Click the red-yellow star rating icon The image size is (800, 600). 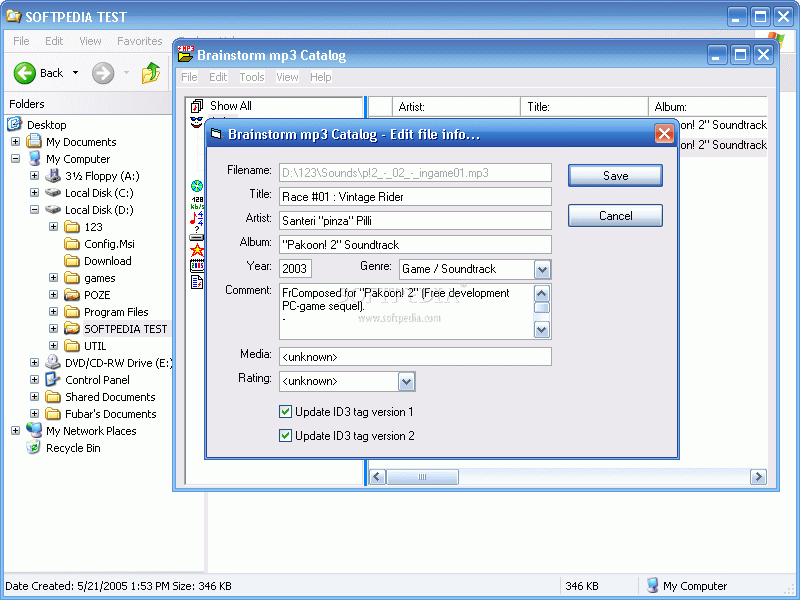point(197,250)
